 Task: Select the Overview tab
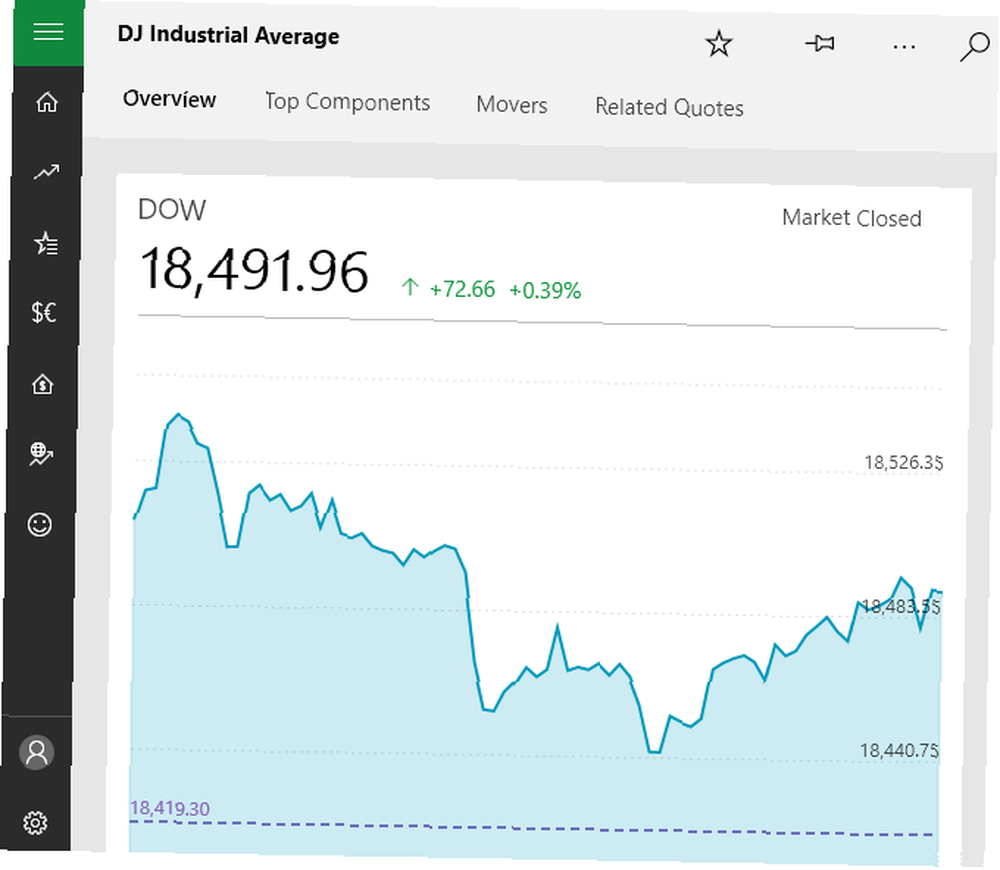(x=170, y=99)
